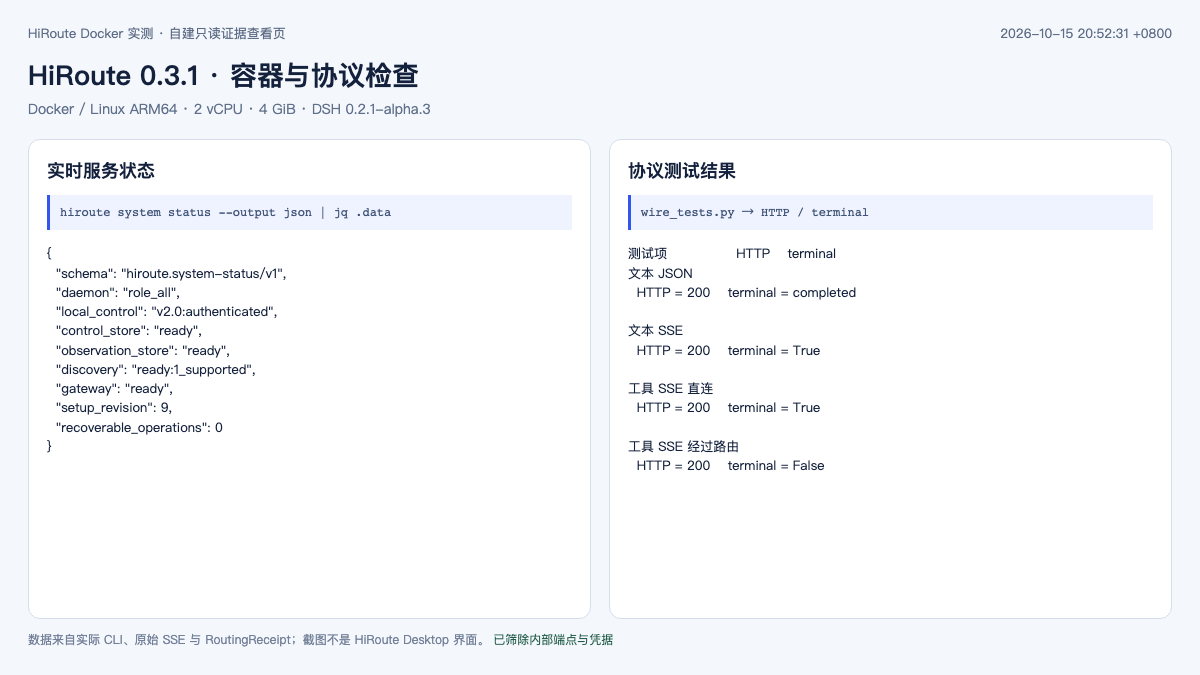Click the '"discovery": "ready:1_supported"' line
Screen dimensions: 1200x675
pyautogui.click(x=156, y=369)
